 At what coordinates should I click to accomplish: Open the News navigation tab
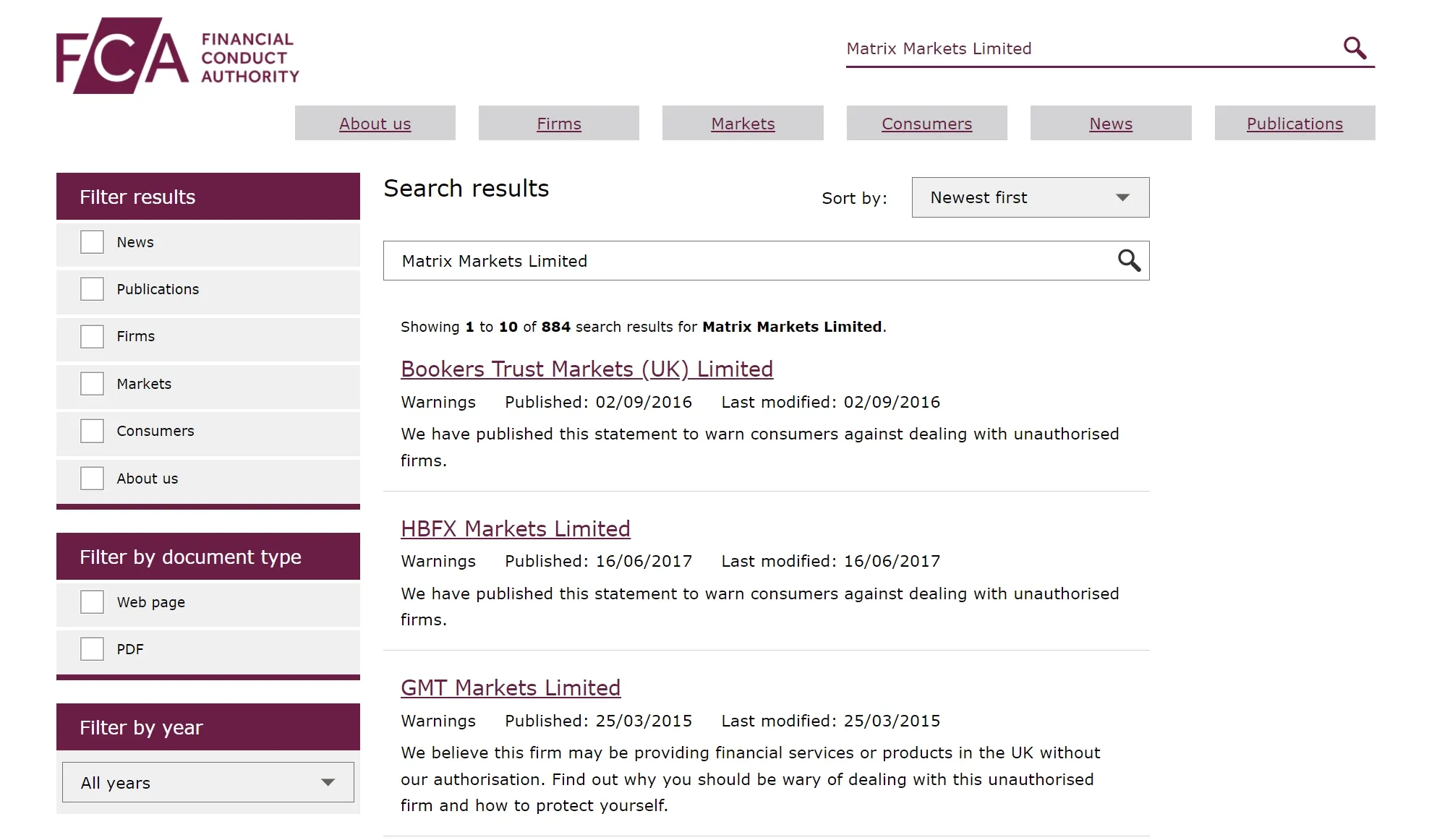tap(1111, 124)
